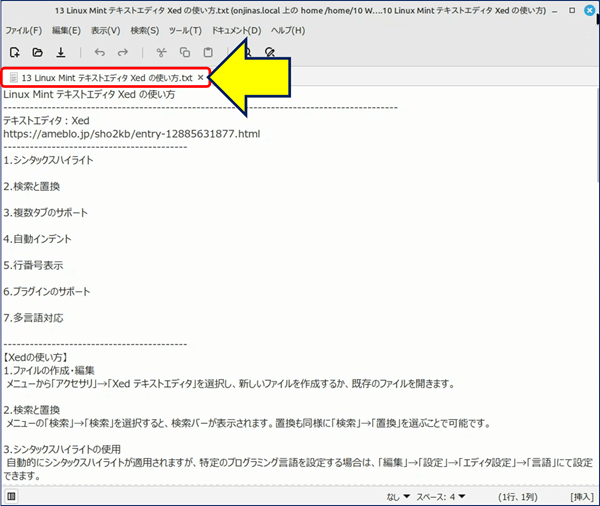Screen dimensions: 600x506
Task: Select the 13 Linux Mint テキストエディタ tab
Action: coord(106,78)
